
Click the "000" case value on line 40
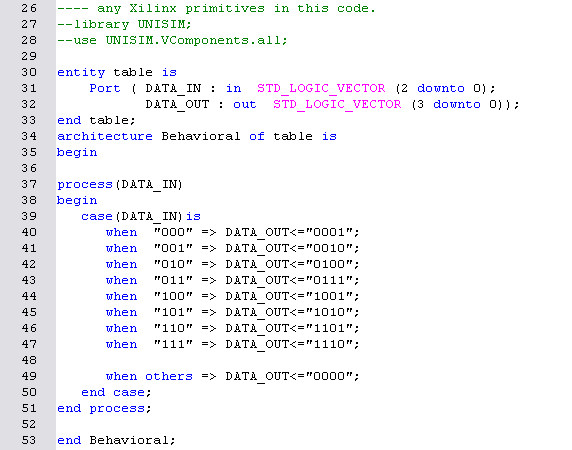click(x=173, y=232)
